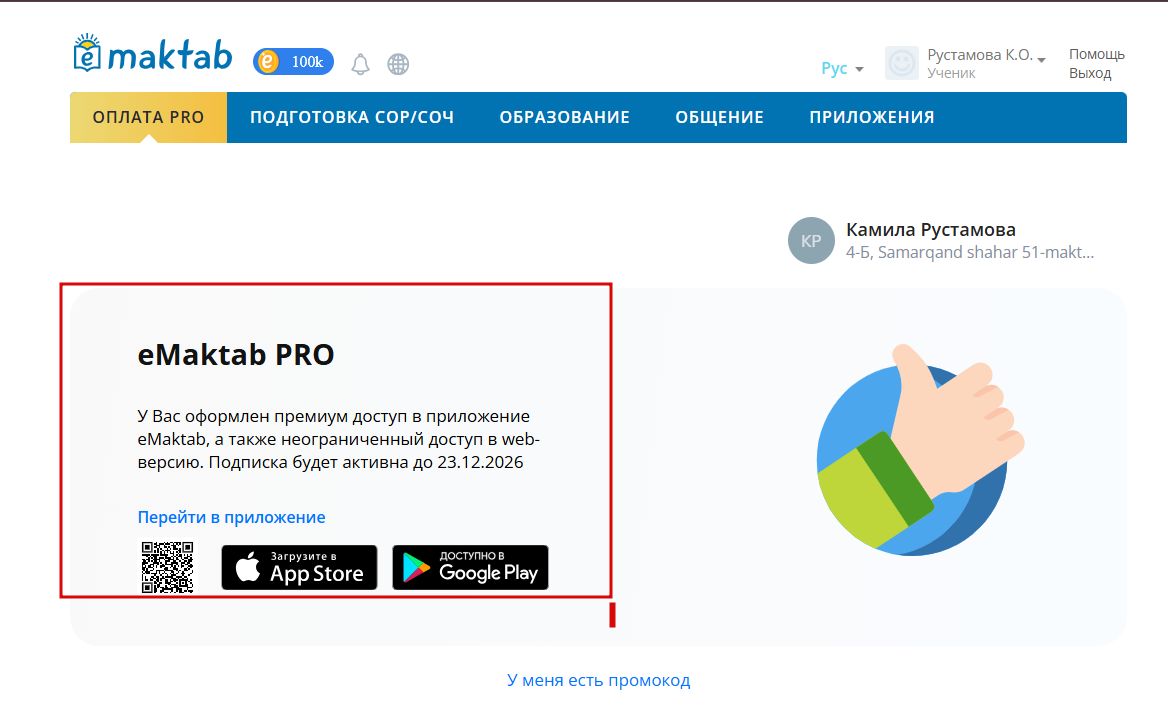
Task: Open the ОБЩЕНИЕ menu
Action: pyautogui.click(x=720, y=117)
